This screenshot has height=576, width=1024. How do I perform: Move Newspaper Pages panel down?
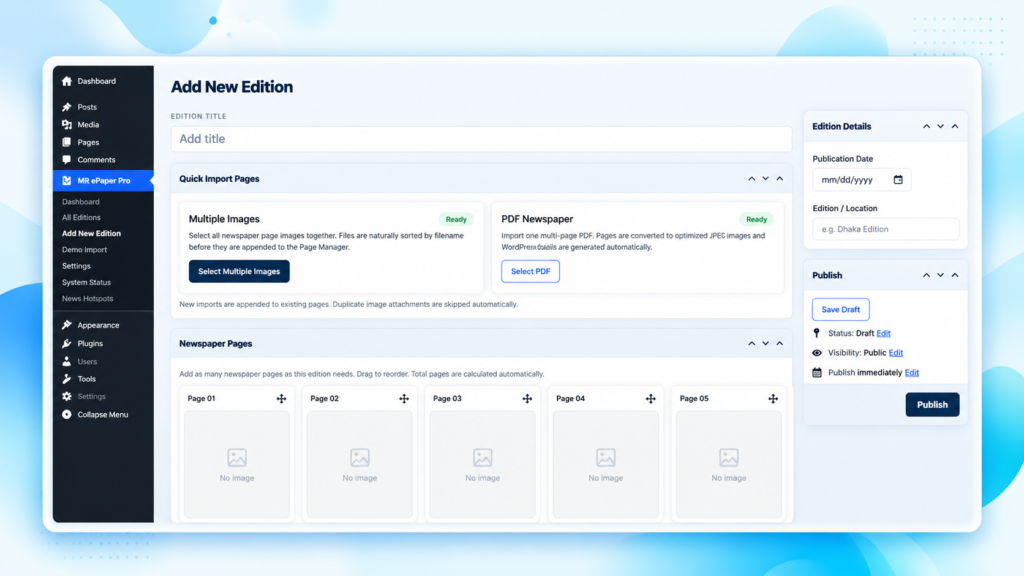point(765,344)
